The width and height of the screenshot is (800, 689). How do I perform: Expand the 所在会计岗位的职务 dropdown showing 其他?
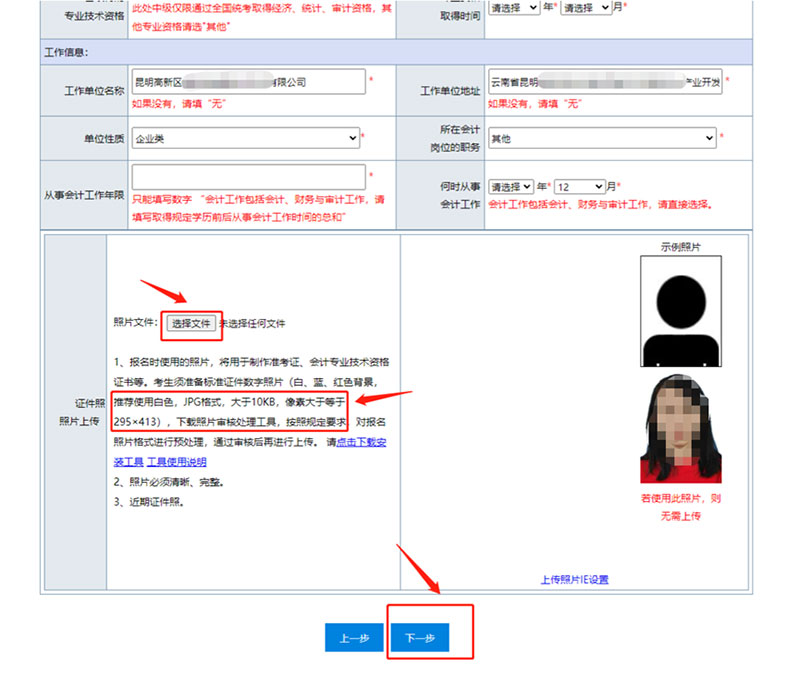tap(602, 138)
